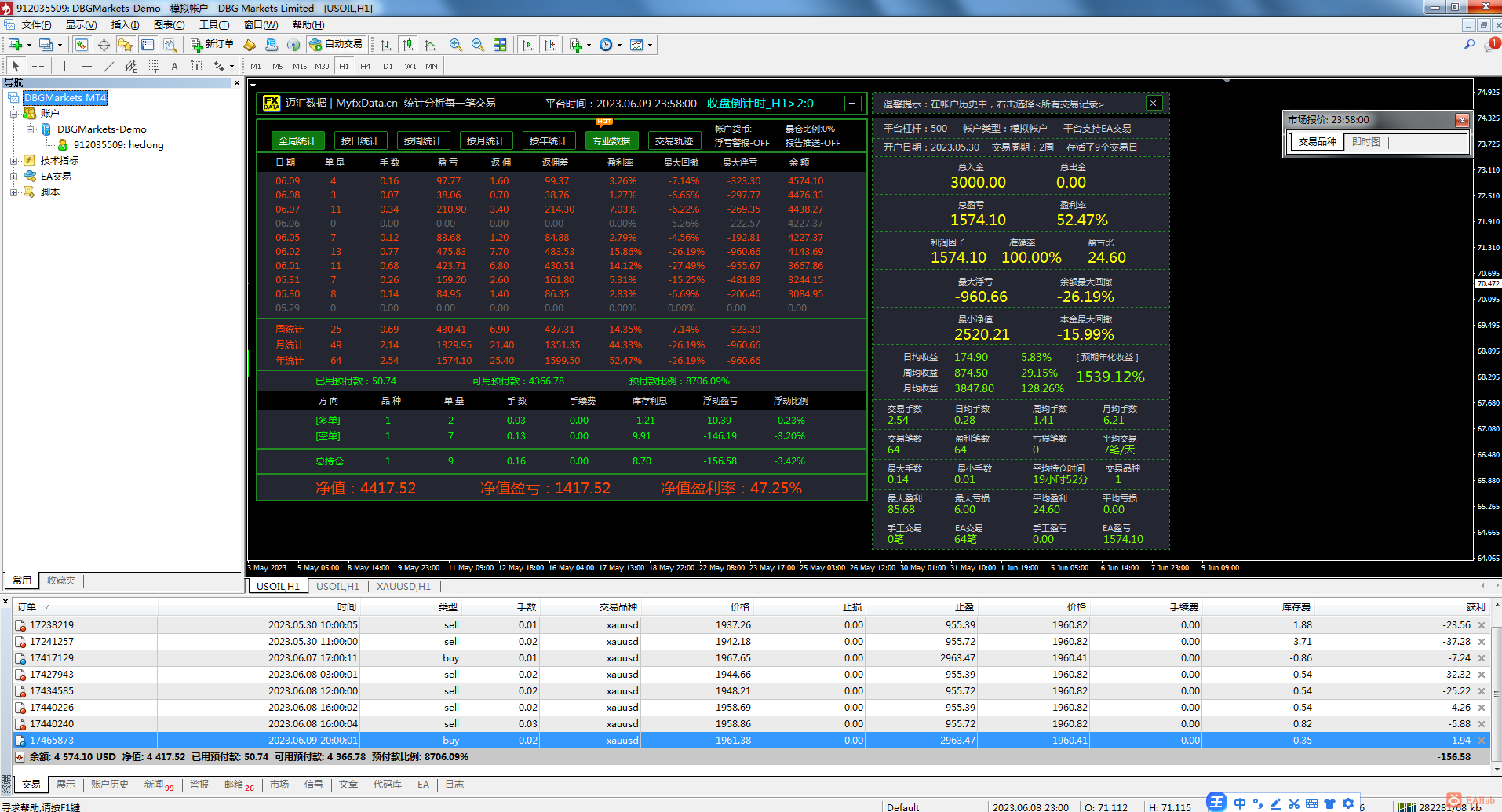Open the chart templates dropdown
1502x812 pixels.
(x=641, y=45)
